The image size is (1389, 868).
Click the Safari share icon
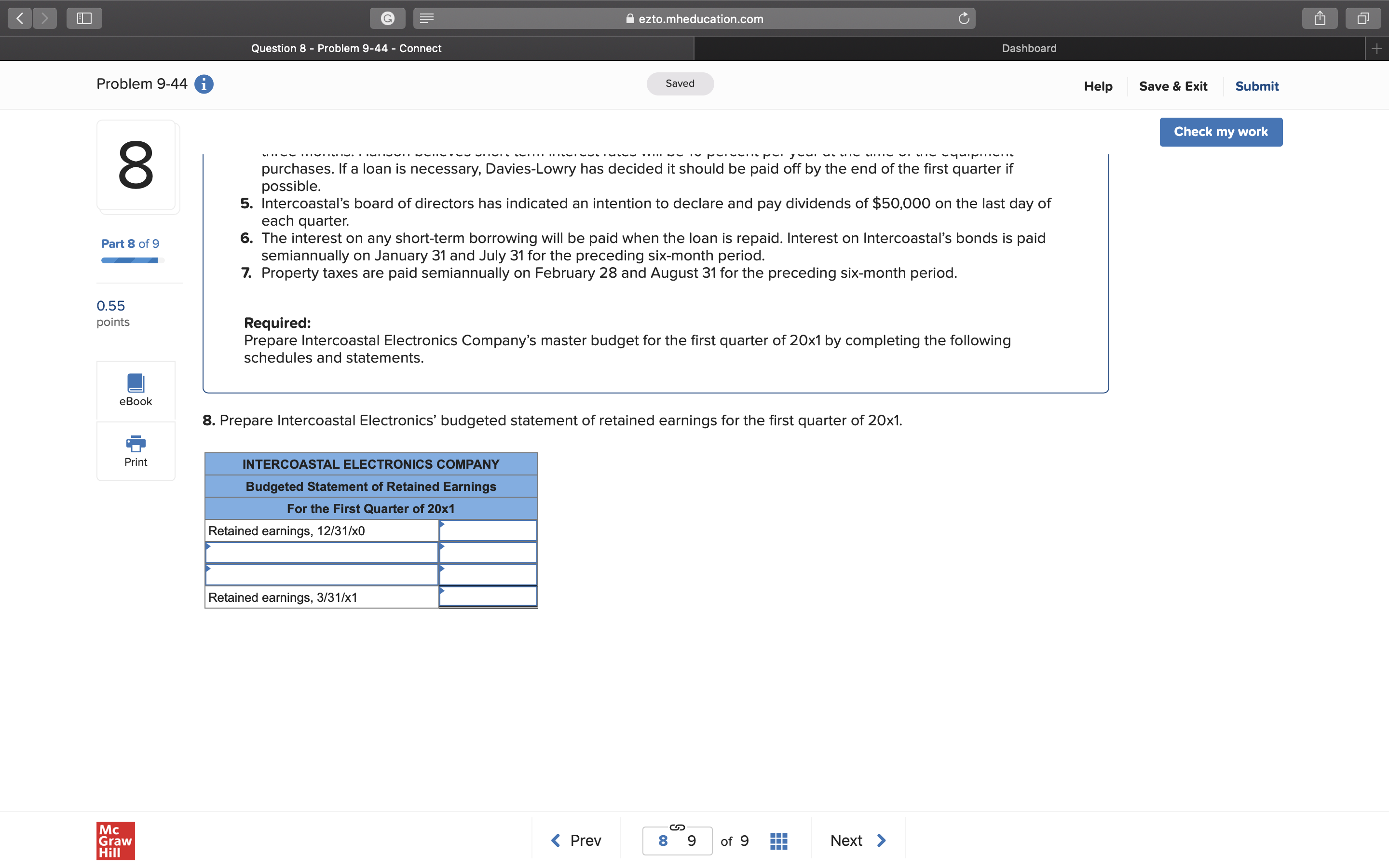coord(1320,18)
